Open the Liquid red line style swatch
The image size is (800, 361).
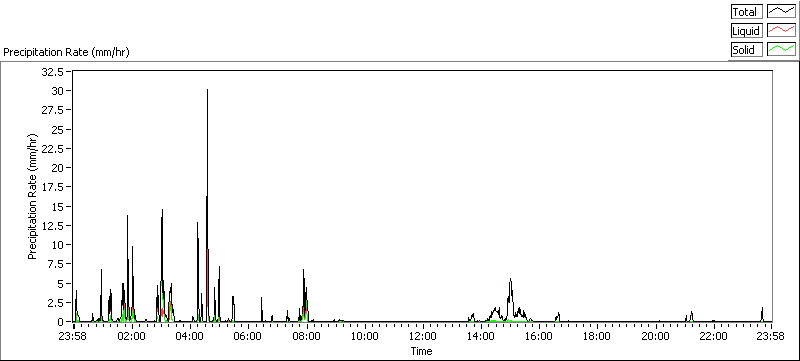pyautogui.click(x=782, y=31)
